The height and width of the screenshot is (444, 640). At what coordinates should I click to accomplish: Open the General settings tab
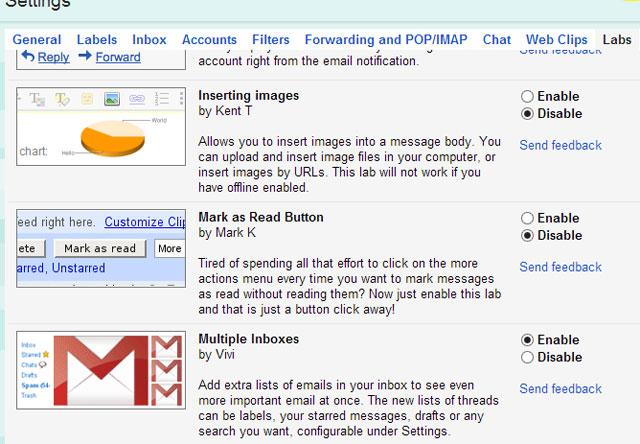(37, 40)
